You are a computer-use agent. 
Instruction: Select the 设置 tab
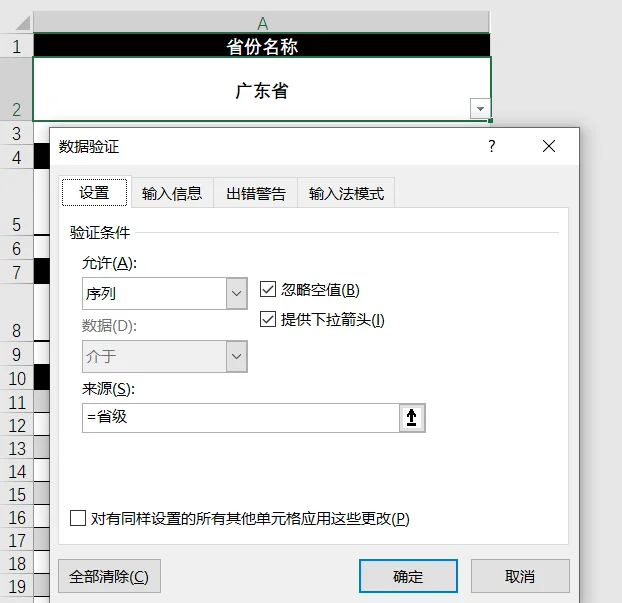[x=94, y=192]
